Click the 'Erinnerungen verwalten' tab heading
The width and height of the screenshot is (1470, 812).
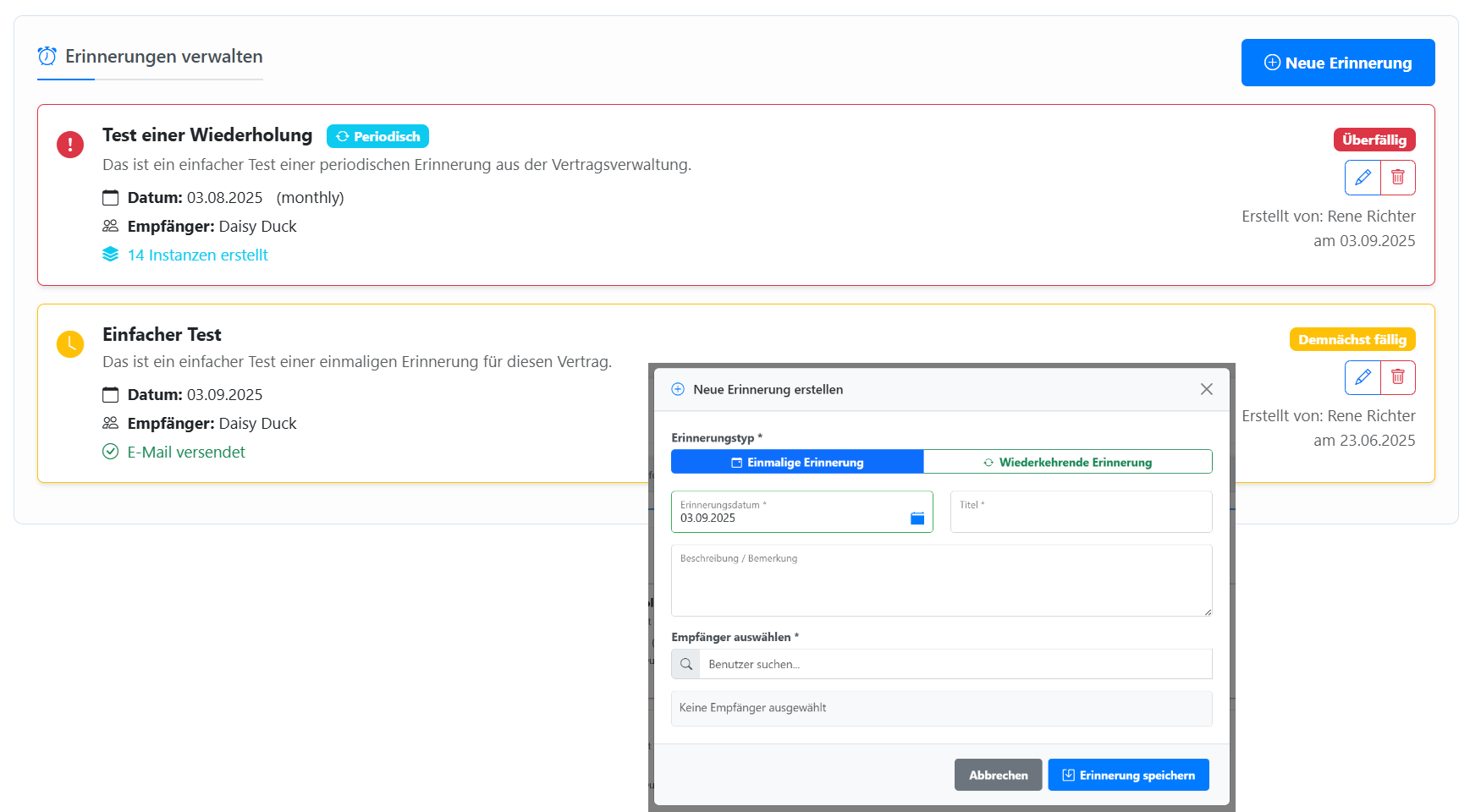tap(163, 57)
